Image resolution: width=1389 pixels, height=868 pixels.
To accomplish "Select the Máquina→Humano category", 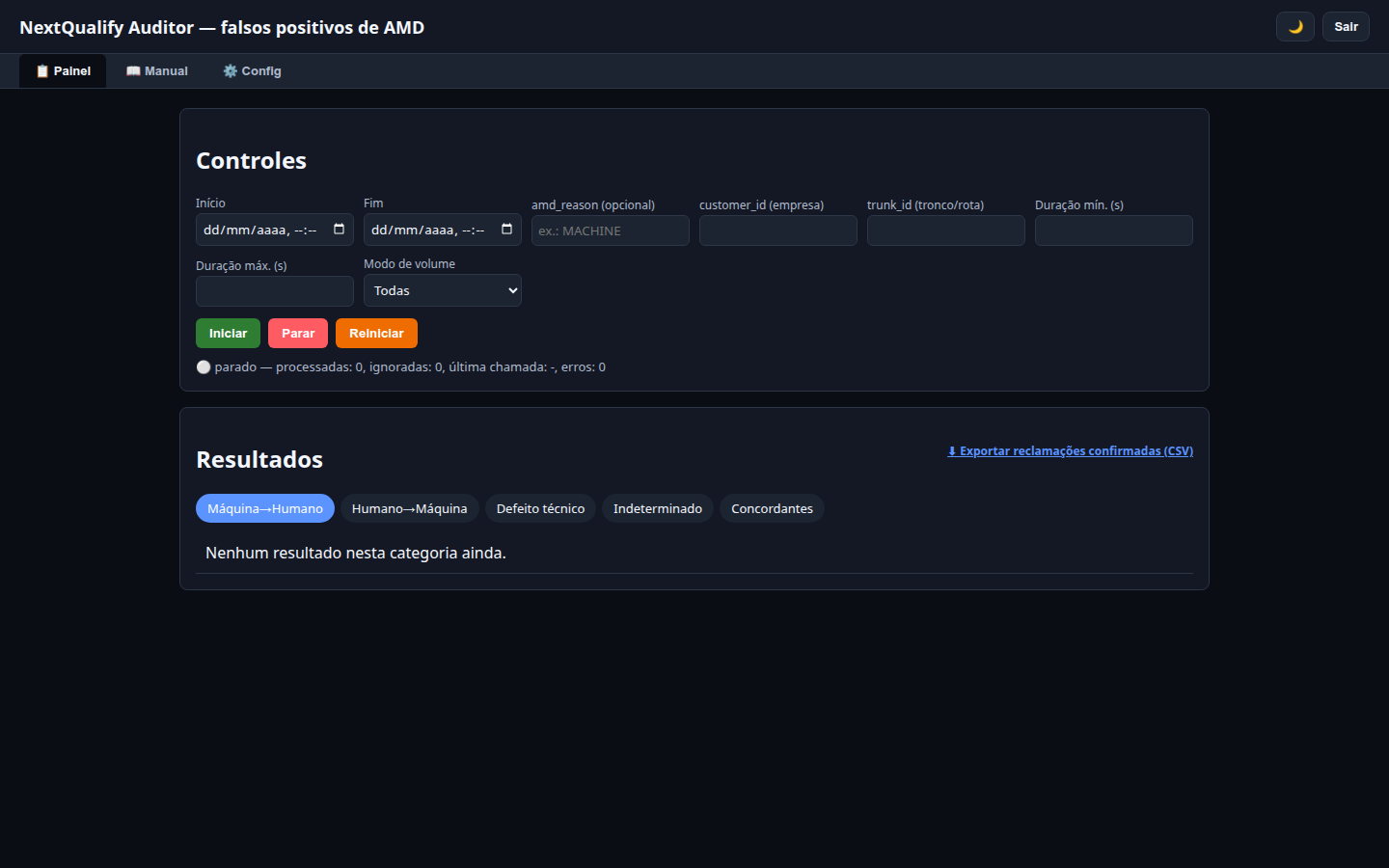I will point(265,508).
